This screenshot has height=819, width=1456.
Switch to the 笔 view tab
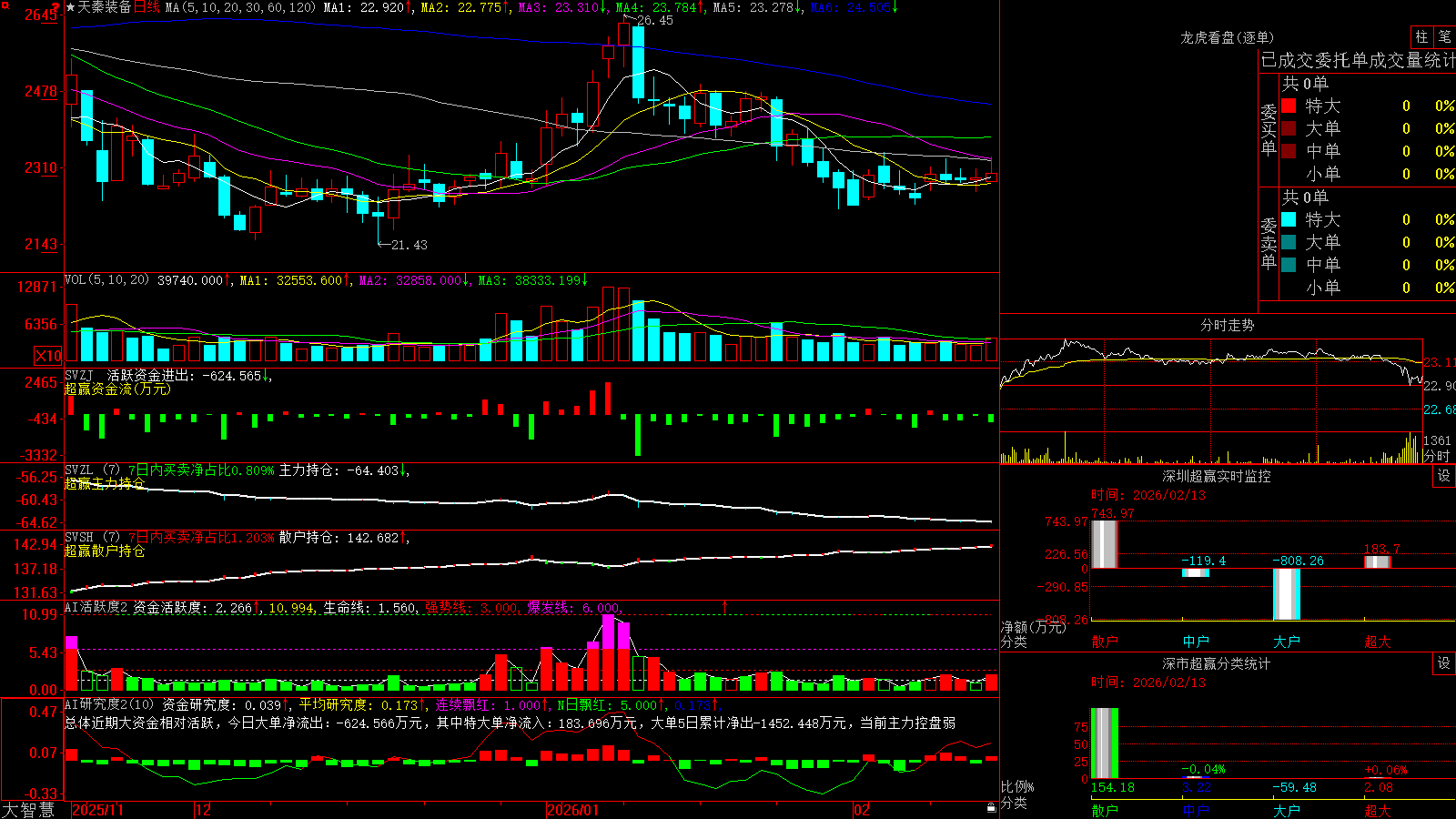click(x=1445, y=36)
